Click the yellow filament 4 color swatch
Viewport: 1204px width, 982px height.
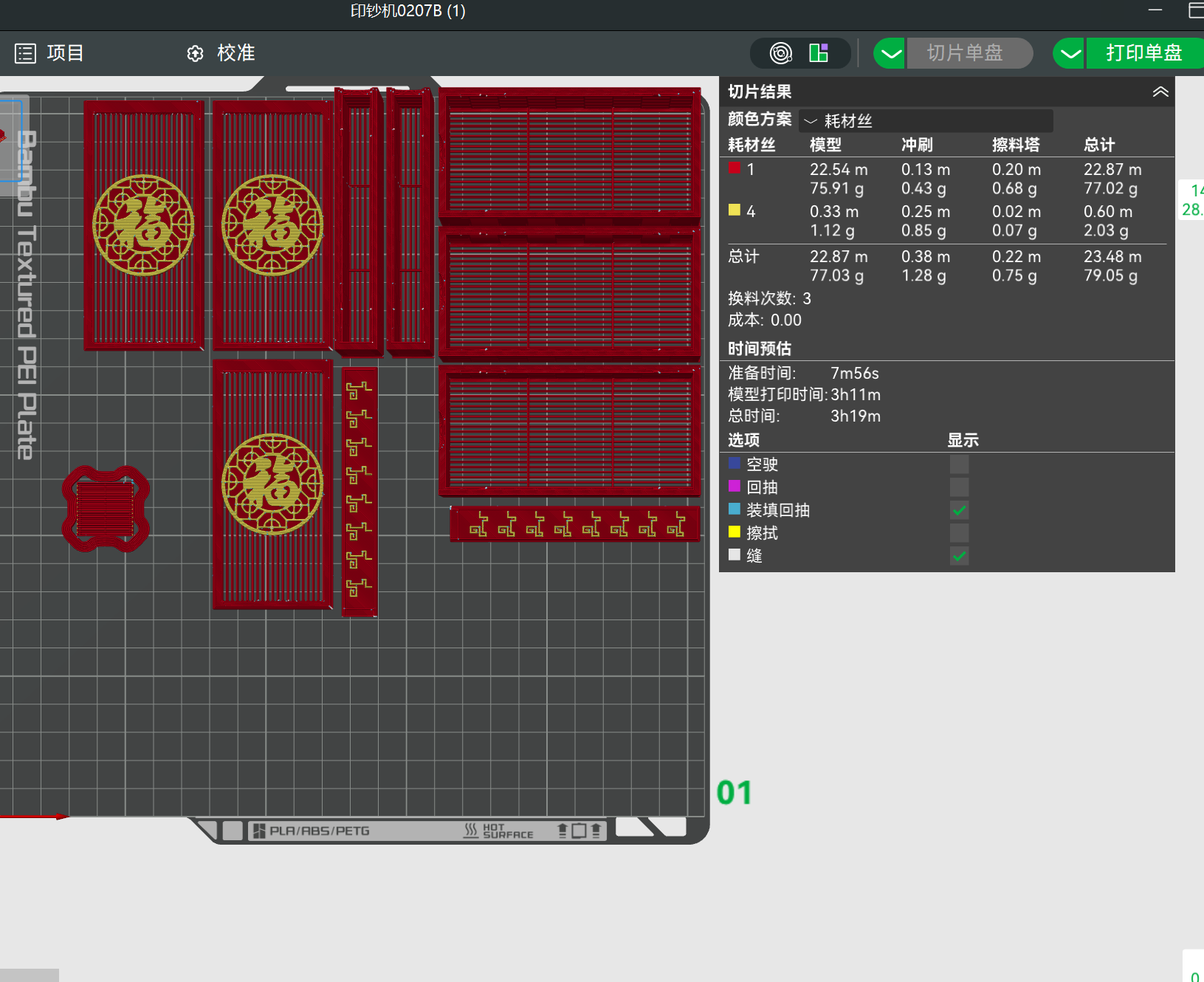[x=735, y=210]
